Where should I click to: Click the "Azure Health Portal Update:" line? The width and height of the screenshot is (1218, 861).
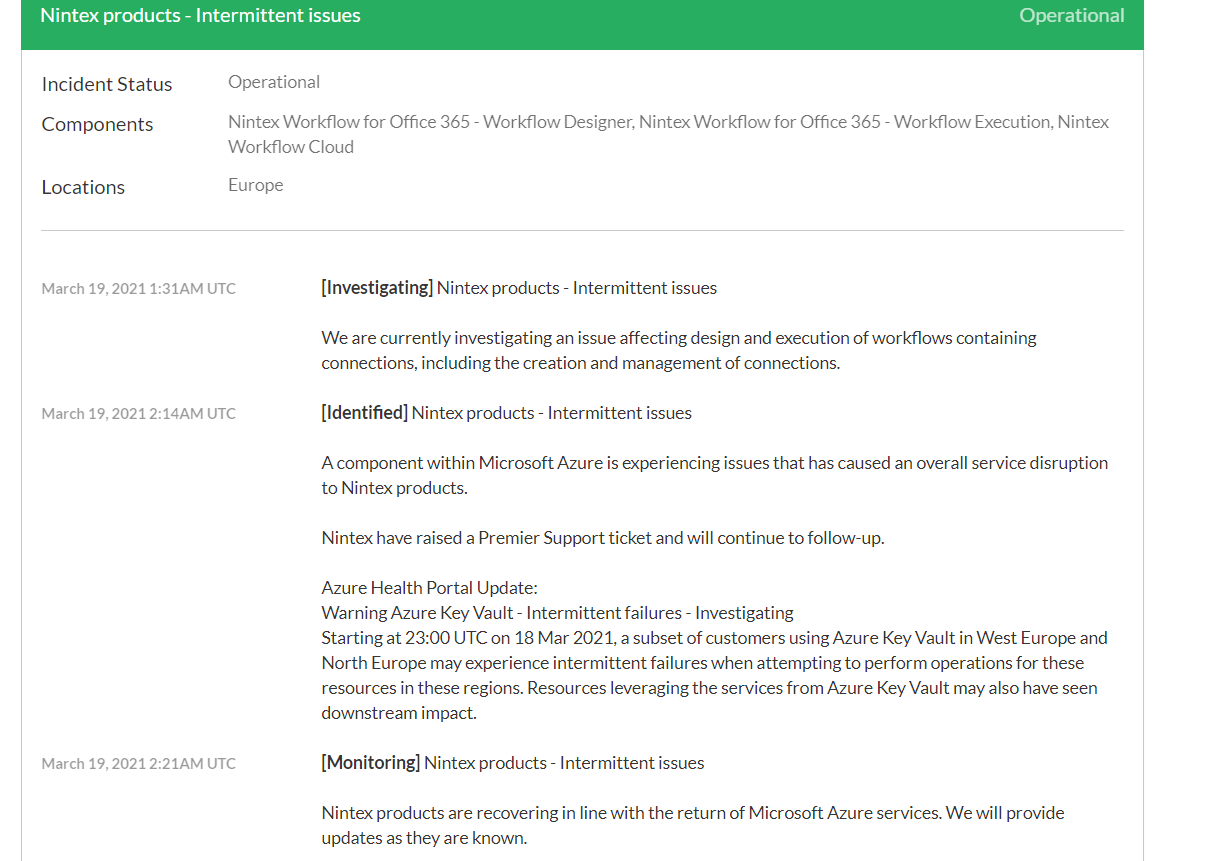(429, 588)
